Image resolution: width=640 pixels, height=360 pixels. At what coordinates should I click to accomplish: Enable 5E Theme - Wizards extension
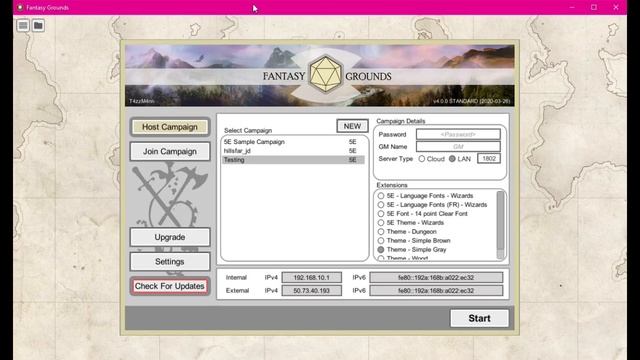381,223
